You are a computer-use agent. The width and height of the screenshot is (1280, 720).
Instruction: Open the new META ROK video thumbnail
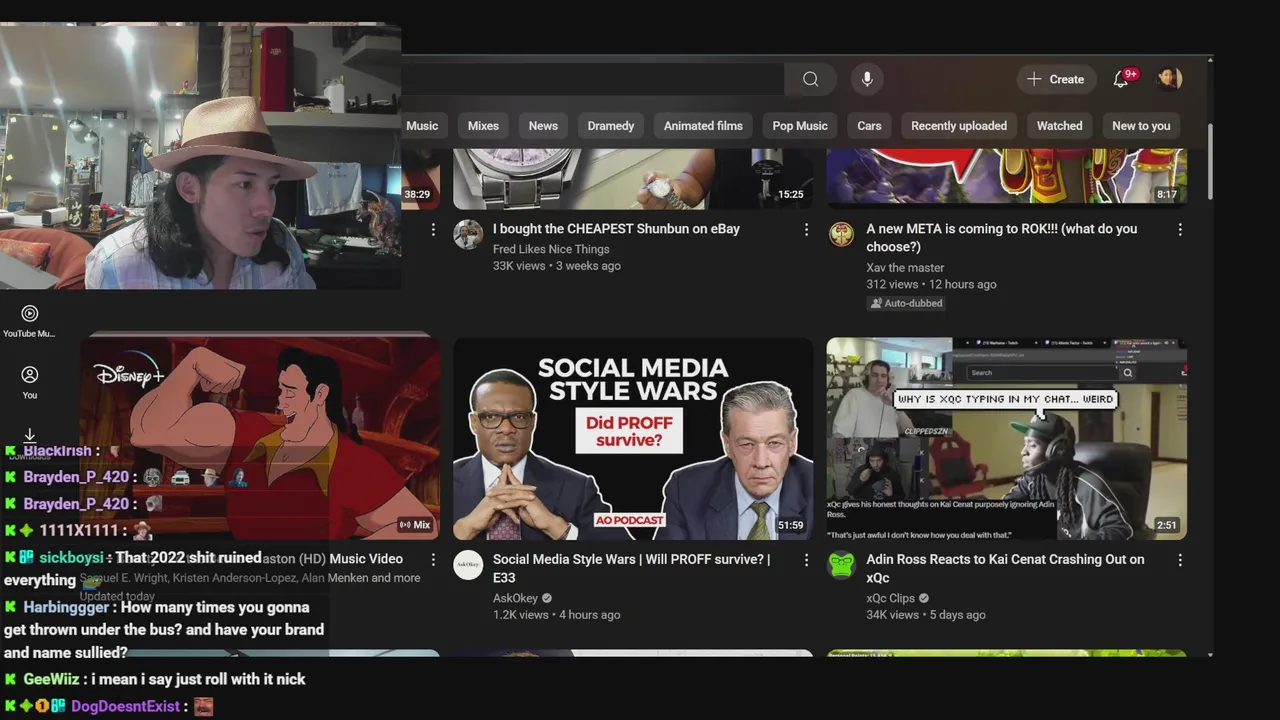[1007, 178]
